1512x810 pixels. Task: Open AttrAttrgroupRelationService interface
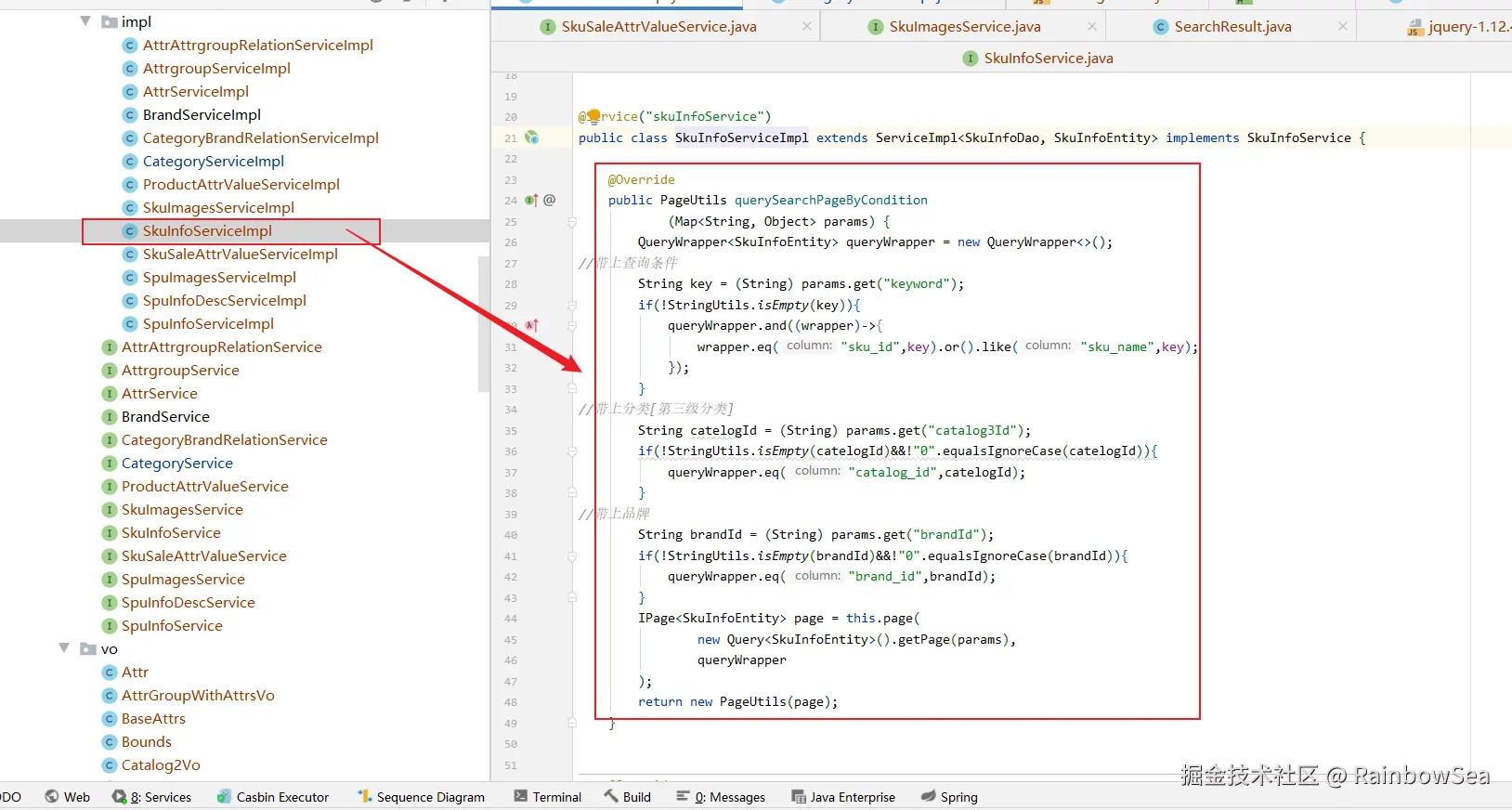[221, 346]
